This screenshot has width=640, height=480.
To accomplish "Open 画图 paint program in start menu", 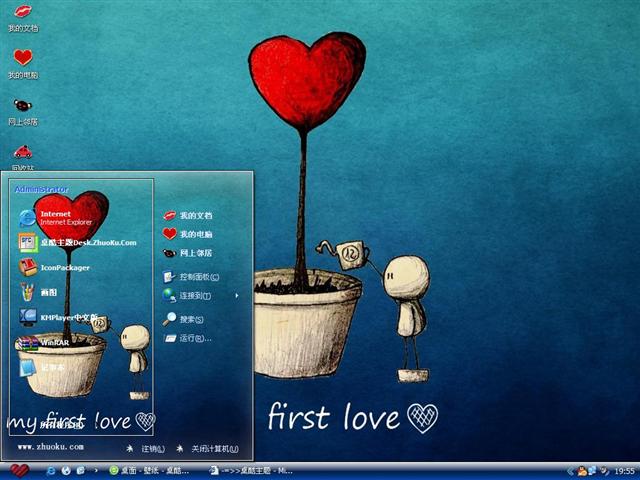I will pyautogui.click(x=38, y=292).
